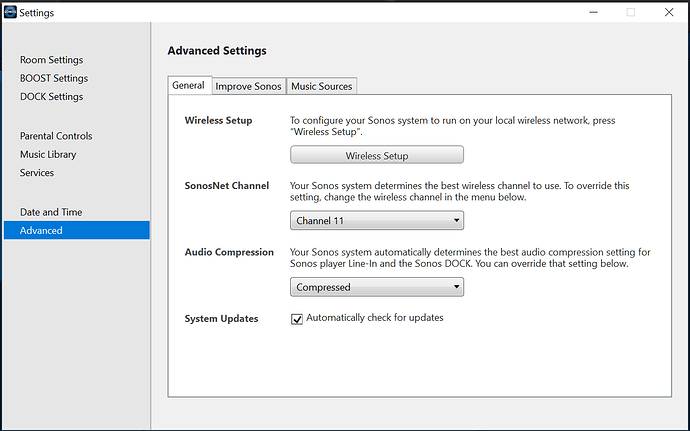The image size is (690, 431).
Task: Go to Parental Controls
Action: point(56,136)
